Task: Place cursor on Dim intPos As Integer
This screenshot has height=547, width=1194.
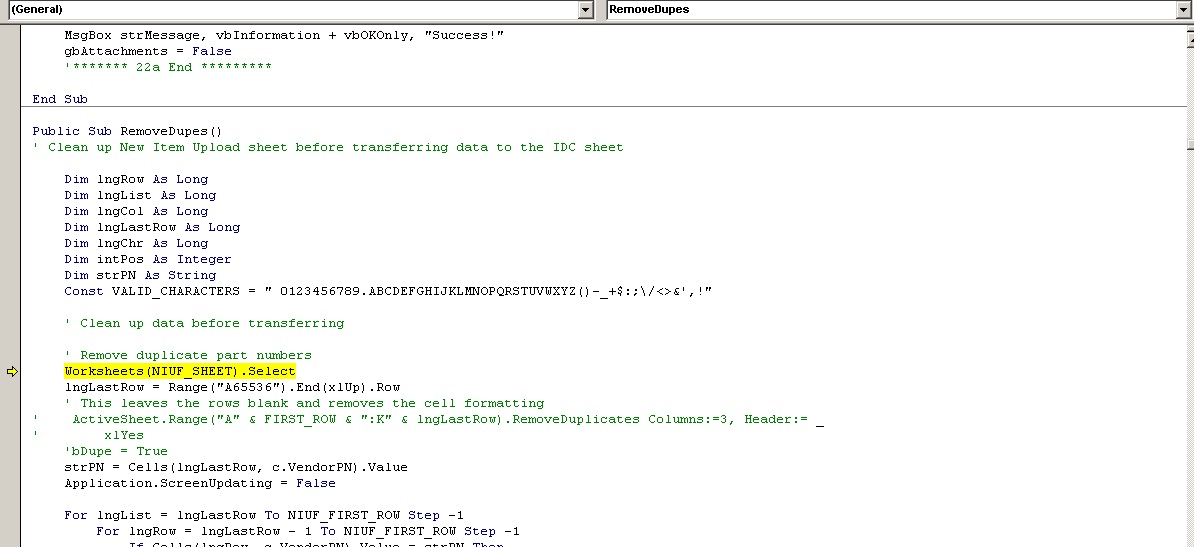Action: 148,259
